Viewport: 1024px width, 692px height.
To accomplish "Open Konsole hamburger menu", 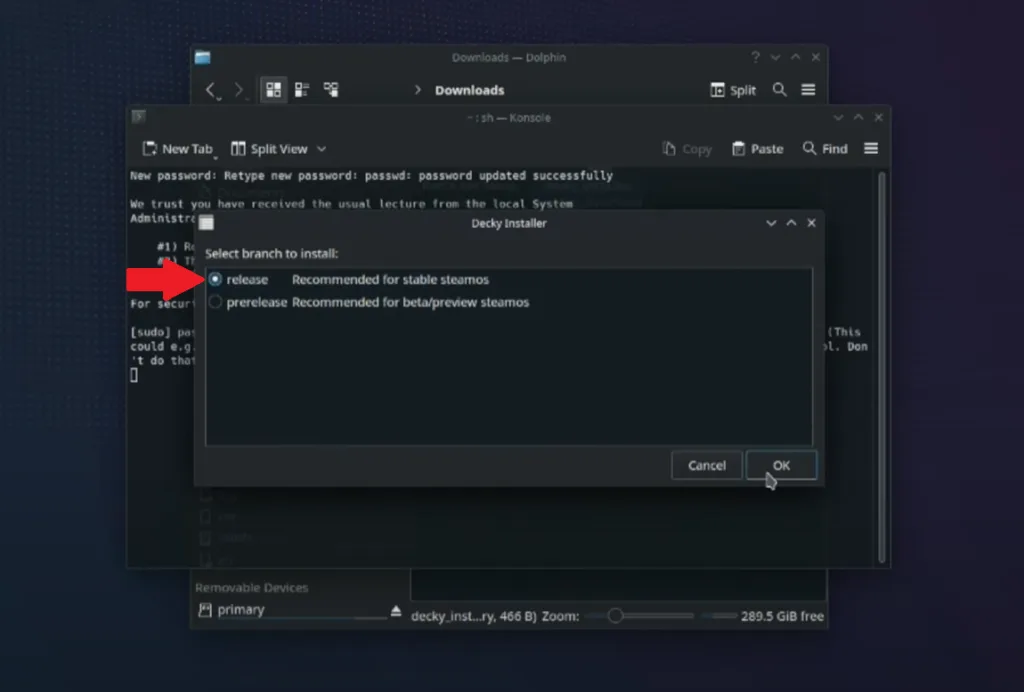I will pos(871,149).
